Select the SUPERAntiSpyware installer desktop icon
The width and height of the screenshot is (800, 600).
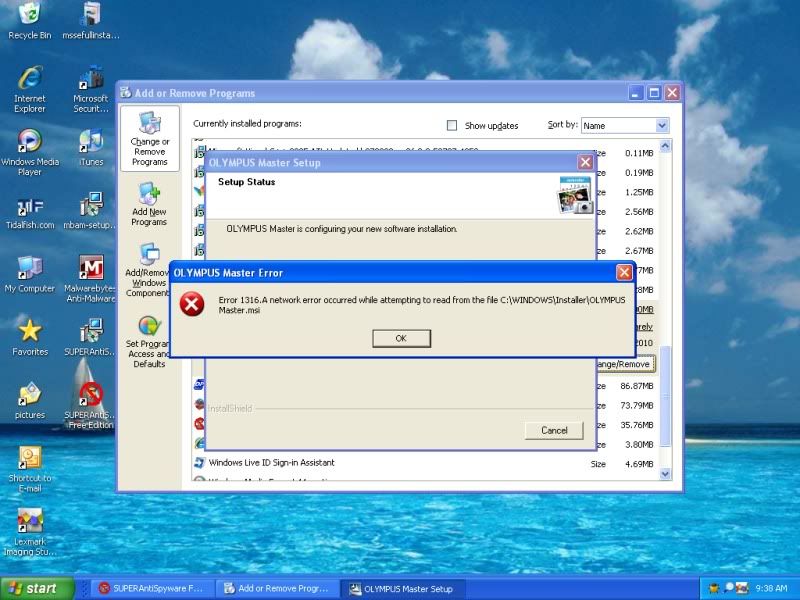91,337
